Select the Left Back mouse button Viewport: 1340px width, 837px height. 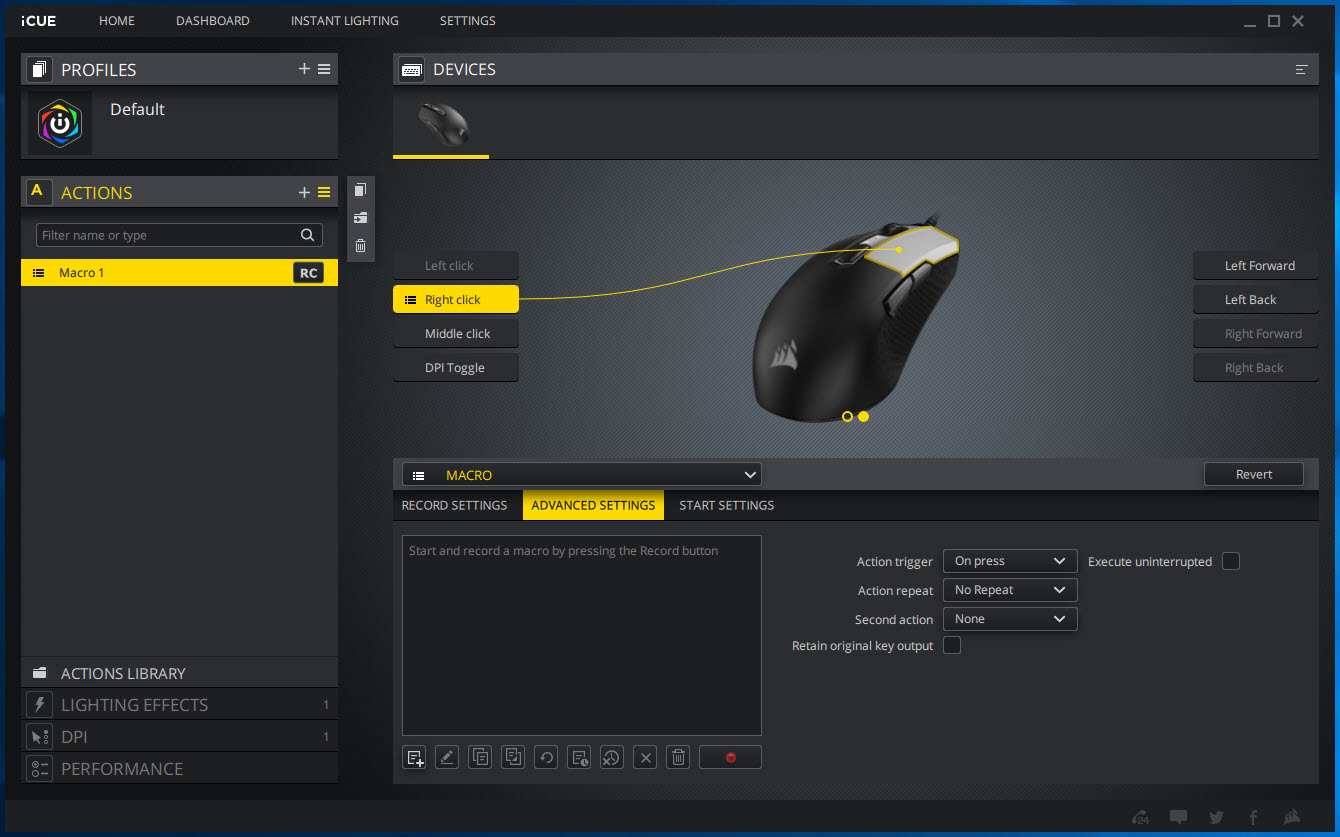coord(1255,299)
